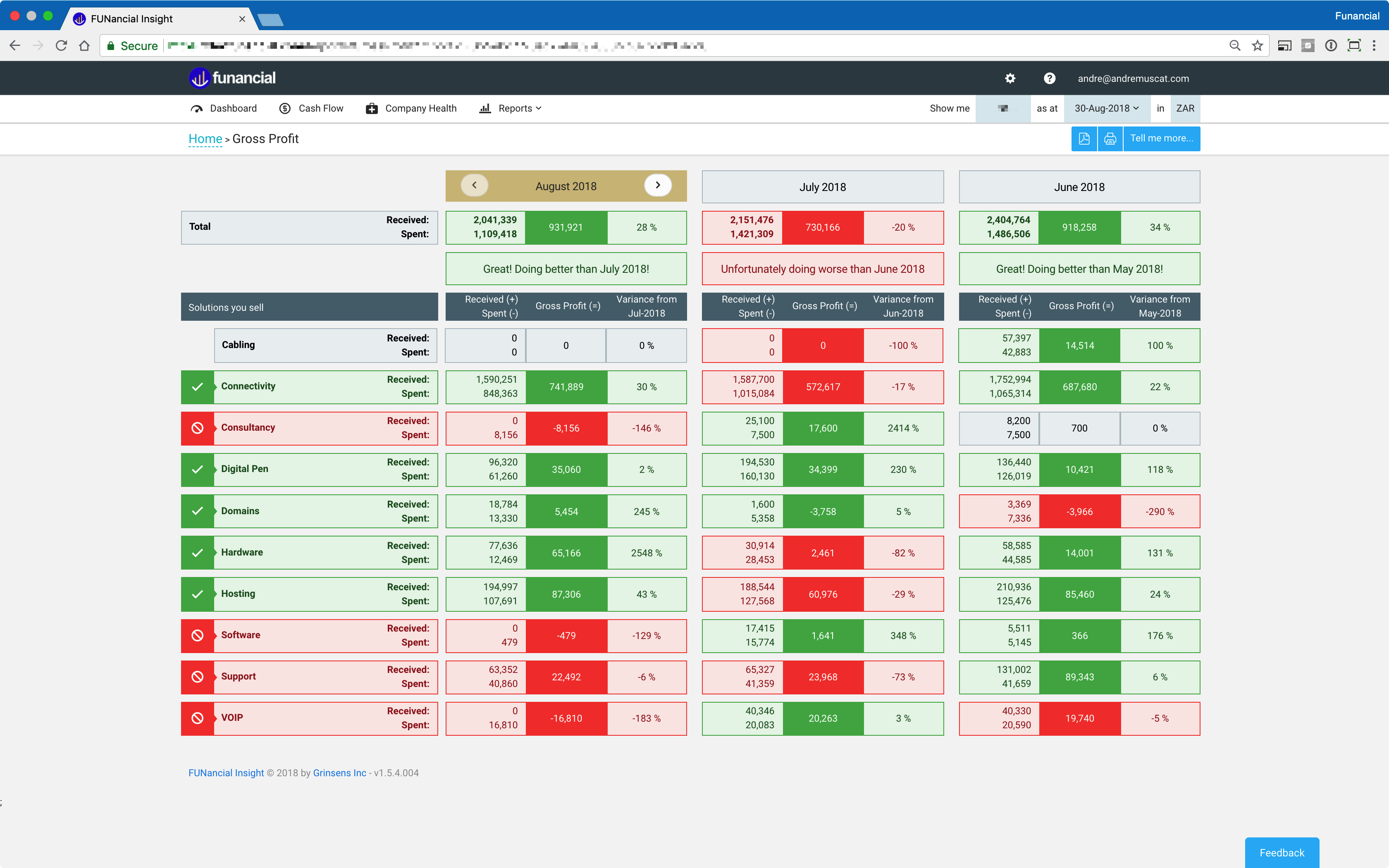Viewport: 1389px width, 868px height.
Task: Open the help question mark icon
Action: 1049,79
